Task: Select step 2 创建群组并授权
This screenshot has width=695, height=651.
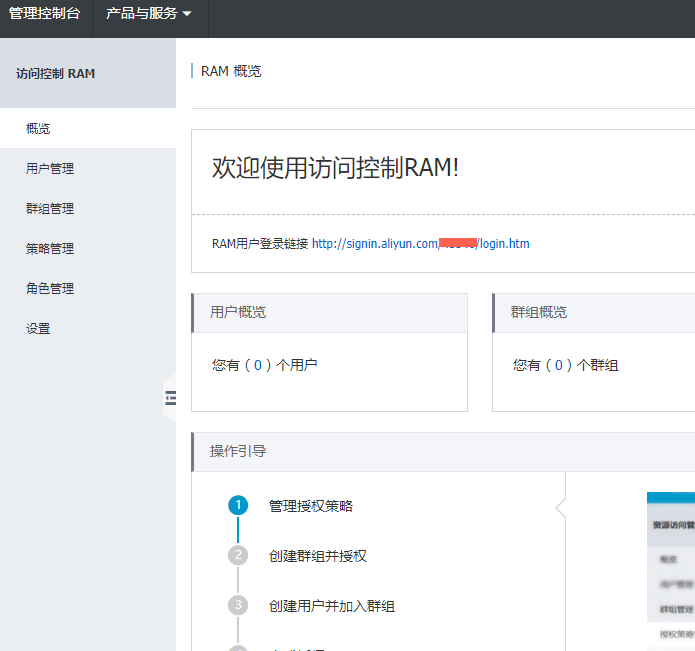Action: (318, 556)
